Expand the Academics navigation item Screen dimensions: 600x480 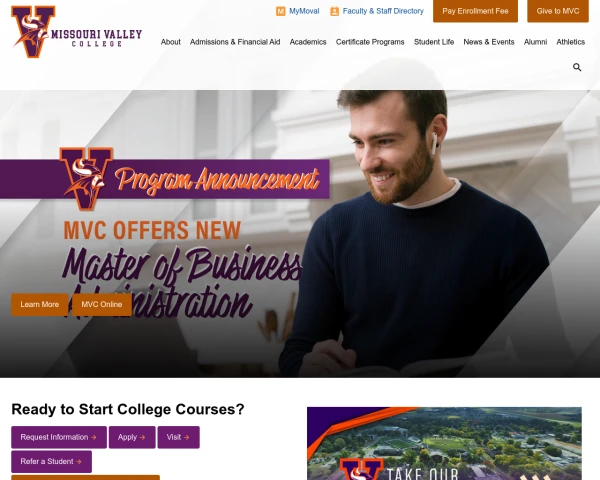coord(308,42)
